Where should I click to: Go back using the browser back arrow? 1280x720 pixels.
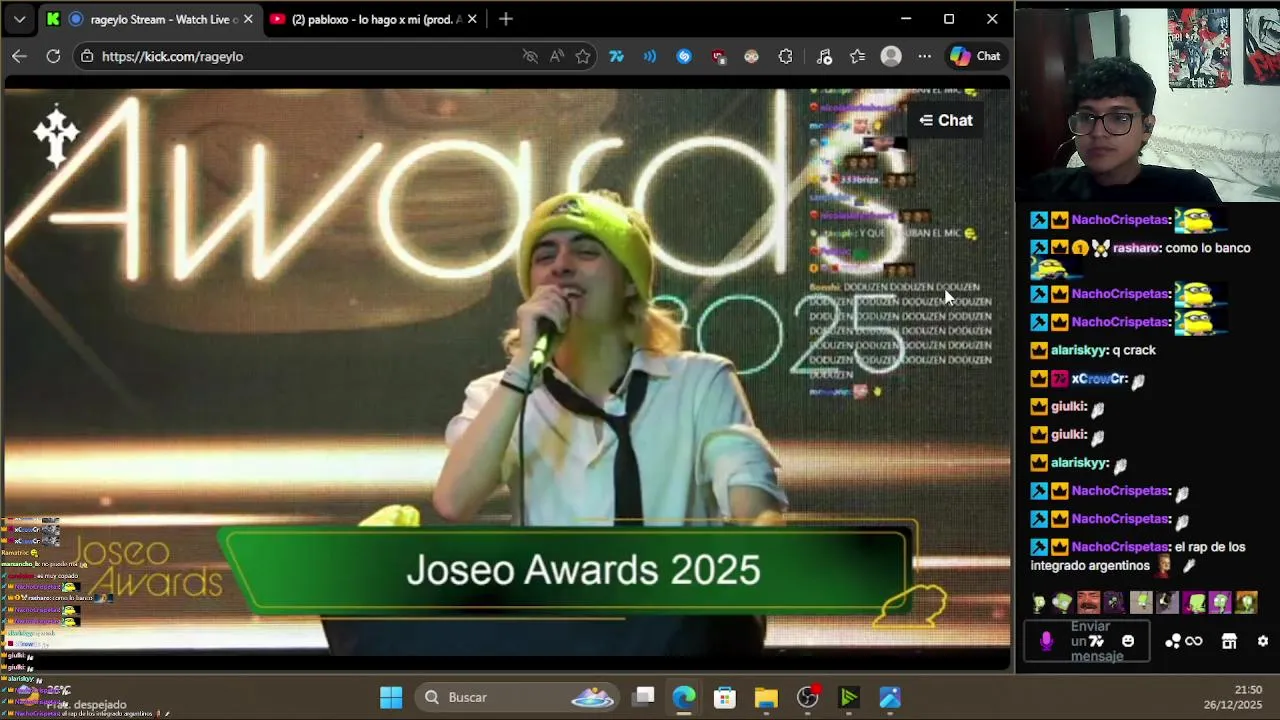tap(19, 56)
